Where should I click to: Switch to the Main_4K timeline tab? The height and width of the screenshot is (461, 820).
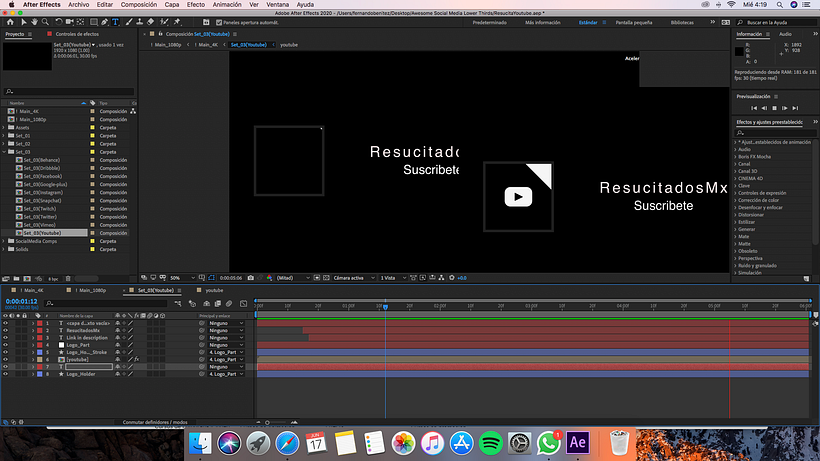(x=33, y=290)
